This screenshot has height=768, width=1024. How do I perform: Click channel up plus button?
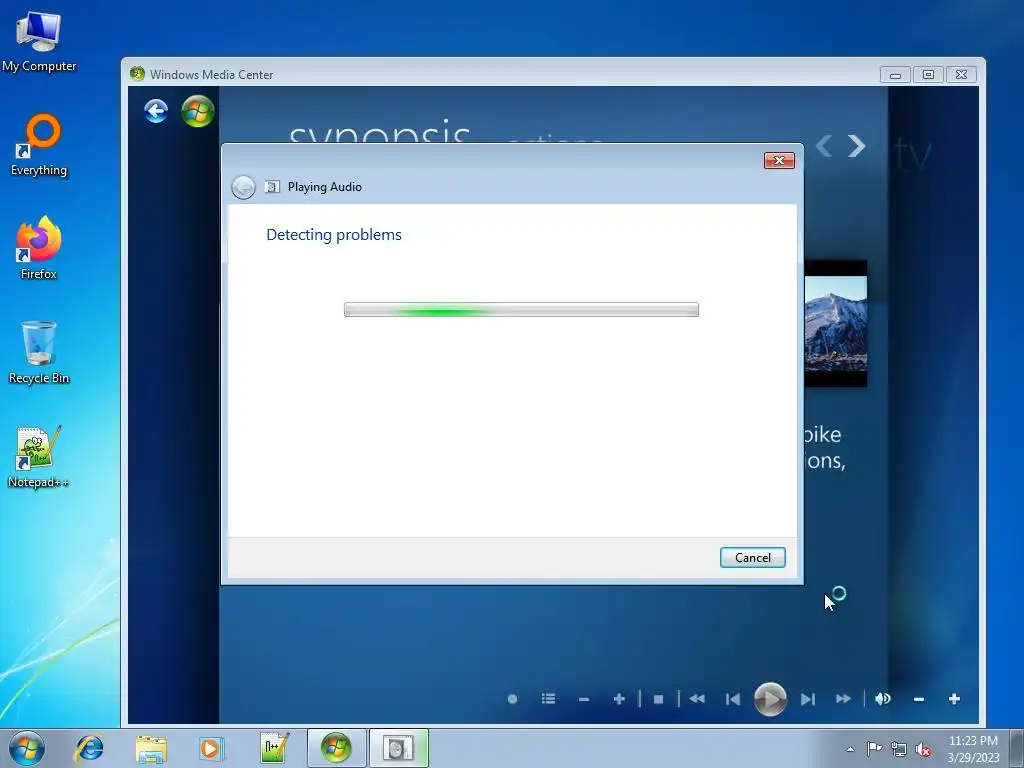click(619, 699)
